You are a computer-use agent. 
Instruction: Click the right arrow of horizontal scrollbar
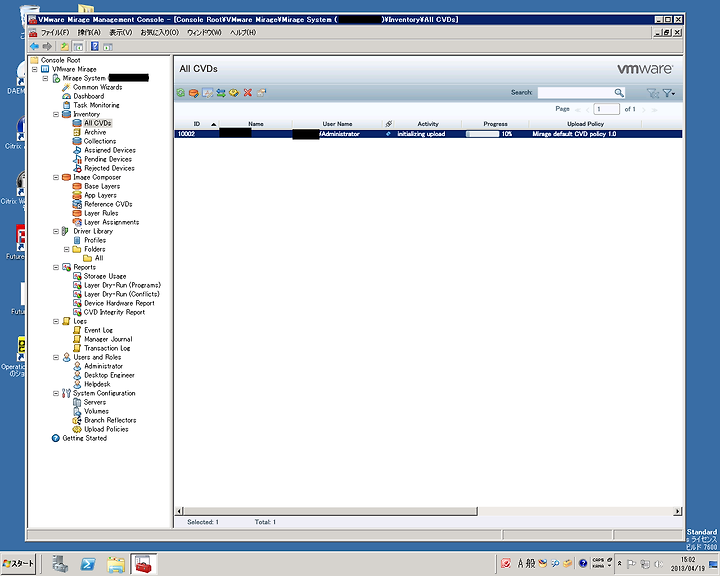click(678, 511)
